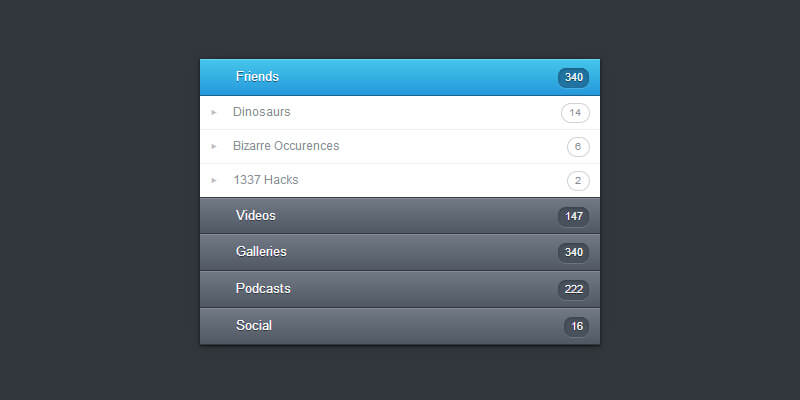
Task: Click the 340 count badge on Friends
Action: pos(574,77)
